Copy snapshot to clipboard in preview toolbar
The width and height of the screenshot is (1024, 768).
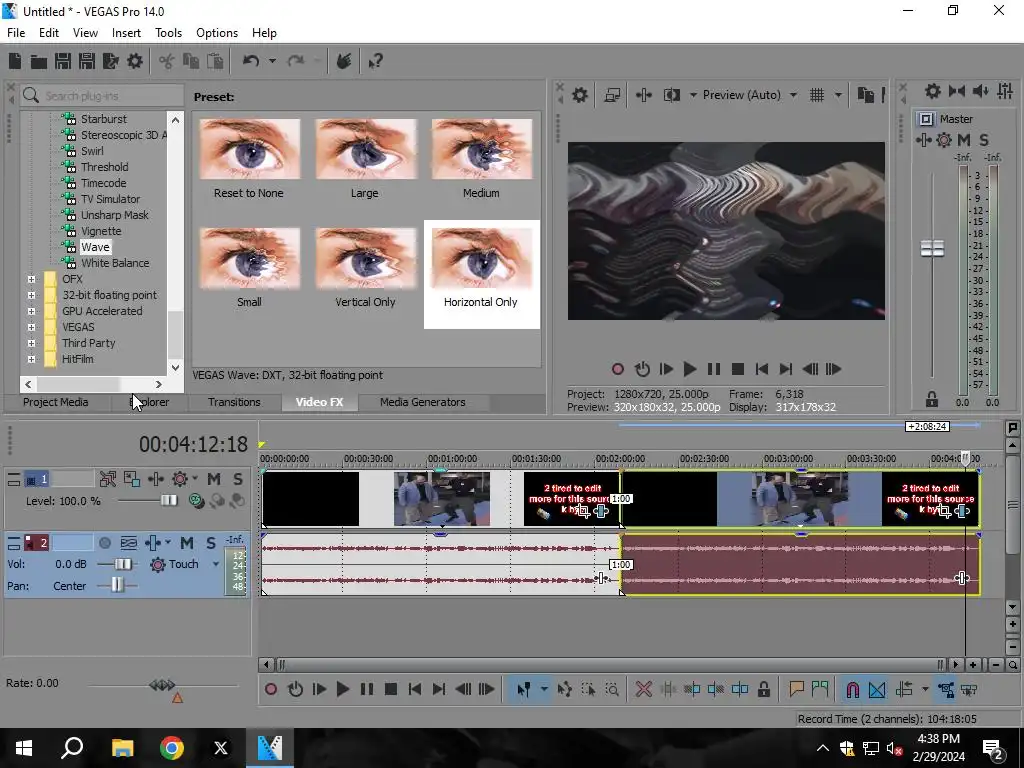click(x=865, y=95)
